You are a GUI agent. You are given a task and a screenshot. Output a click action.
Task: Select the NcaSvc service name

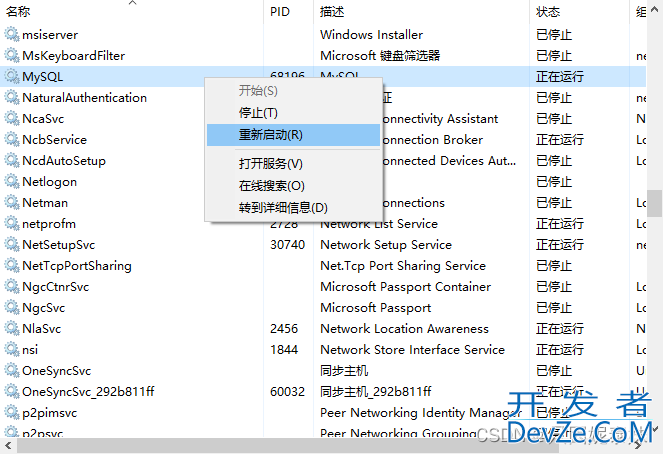[43, 119]
